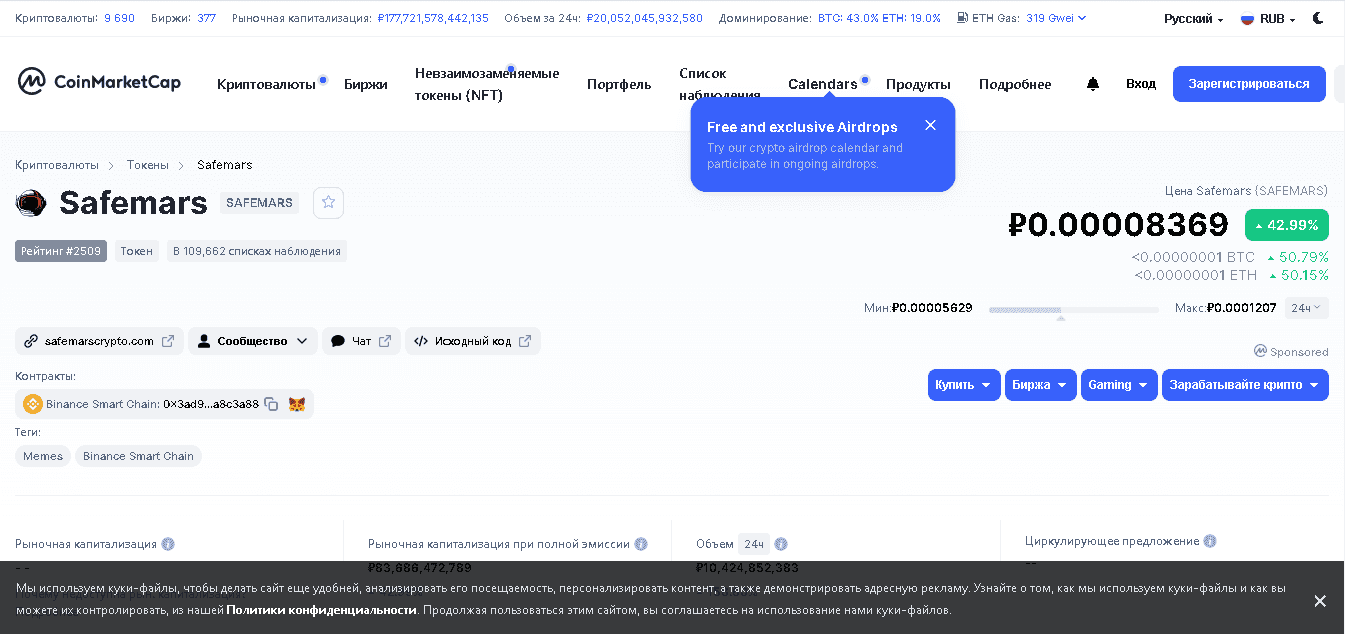Click info icon beside Циркулирующее предложение
The image size is (1345, 634).
point(1209,541)
